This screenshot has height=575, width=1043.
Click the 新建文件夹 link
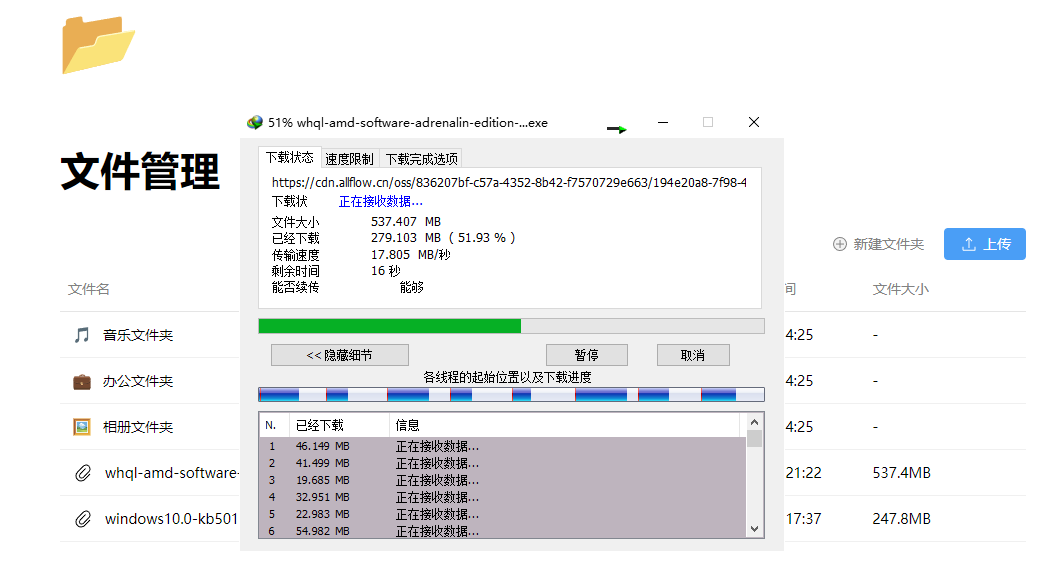tap(879, 244)
